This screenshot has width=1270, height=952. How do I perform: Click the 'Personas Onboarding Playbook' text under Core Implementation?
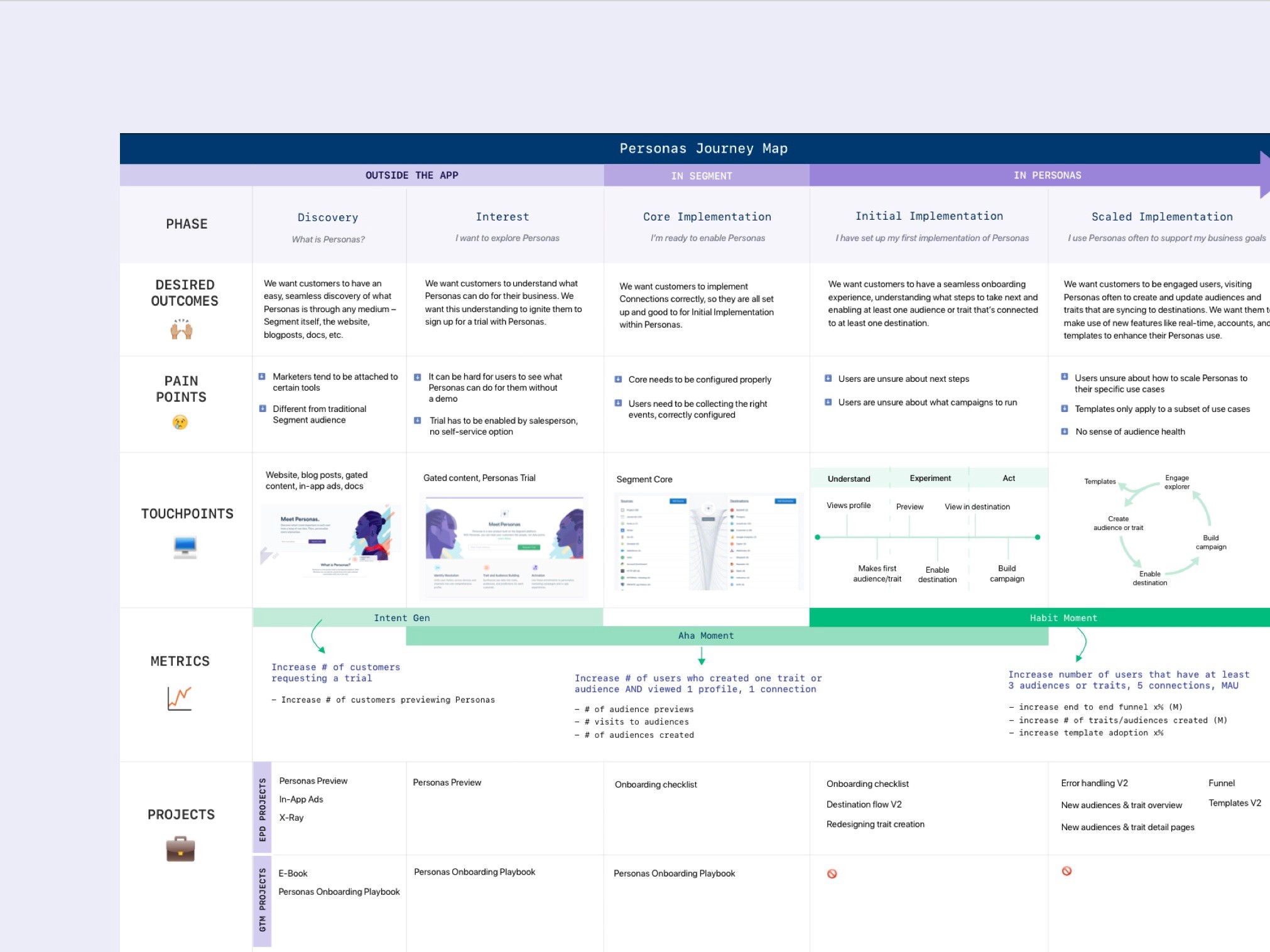pyautogui.click(x=674, y=874)
